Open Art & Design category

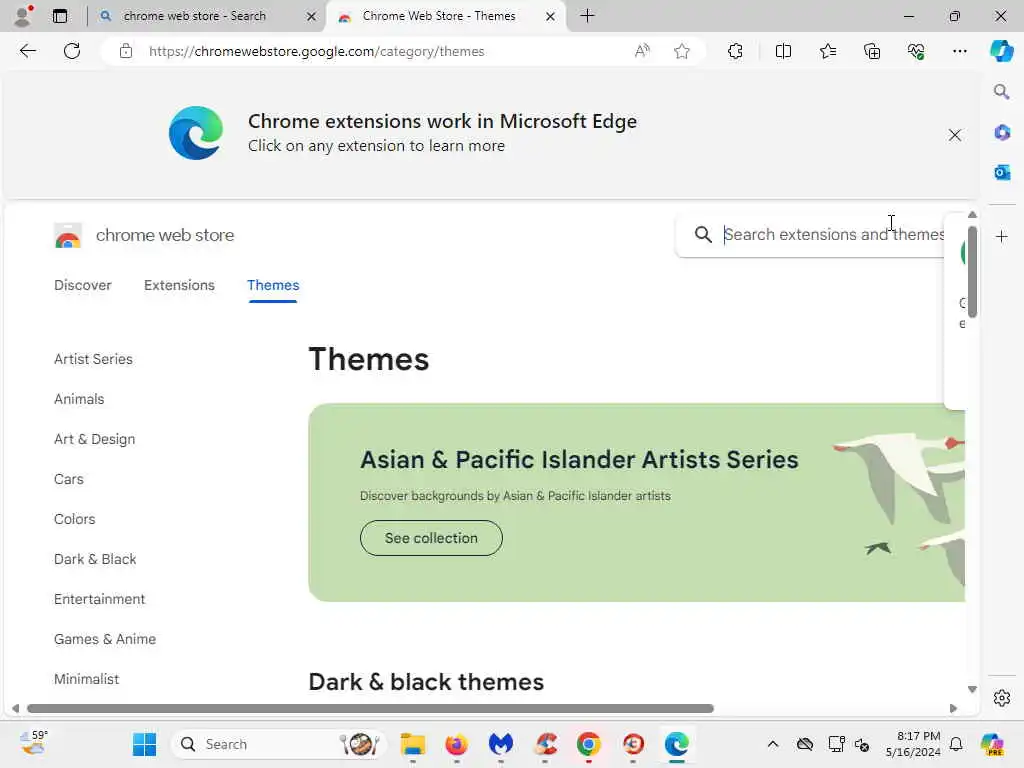tap(95, 439)
